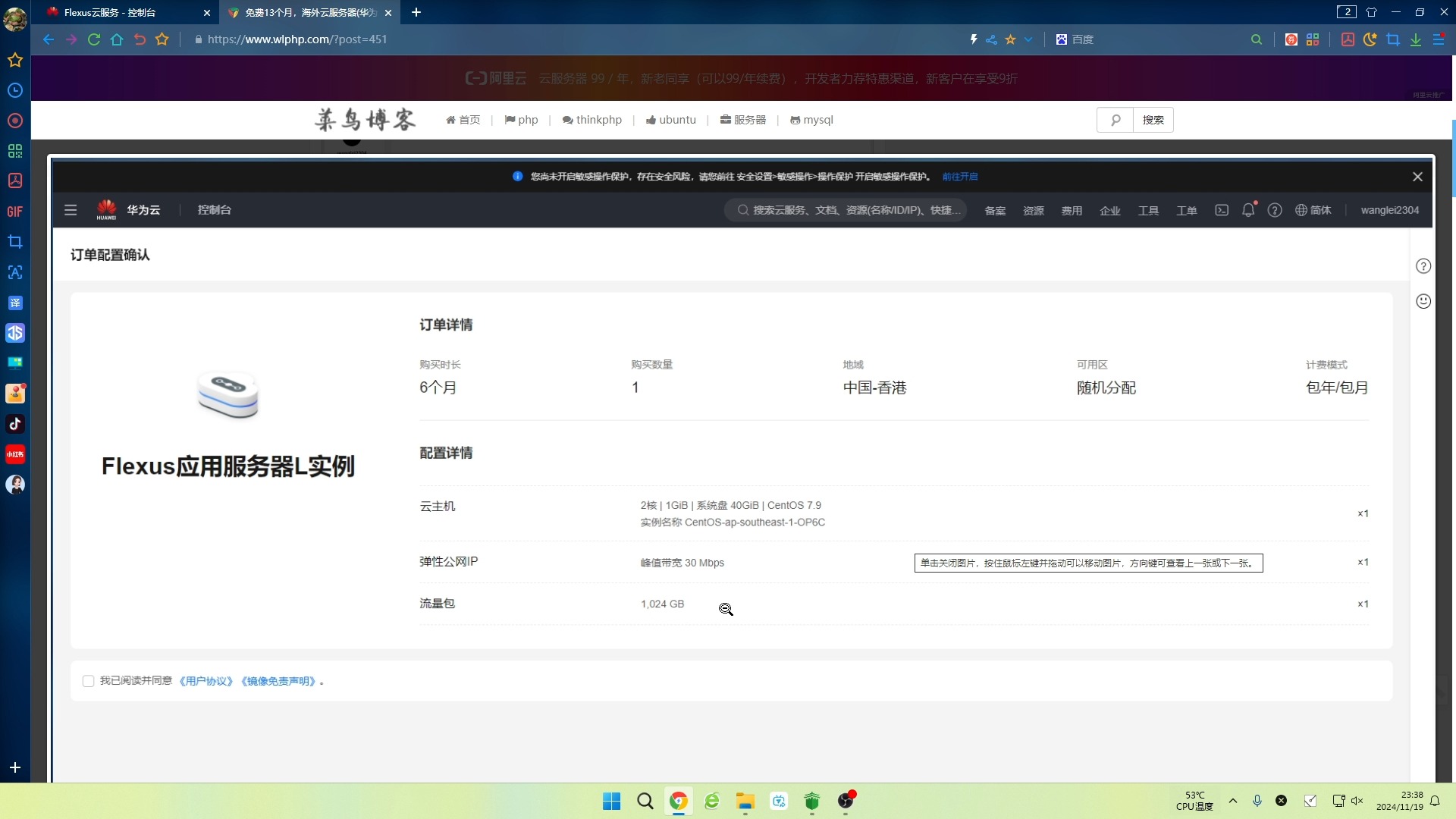Click the CPU temperature indicator in taskbar
Viewport: 1456px width, 819px height.
coord(1195,800)
